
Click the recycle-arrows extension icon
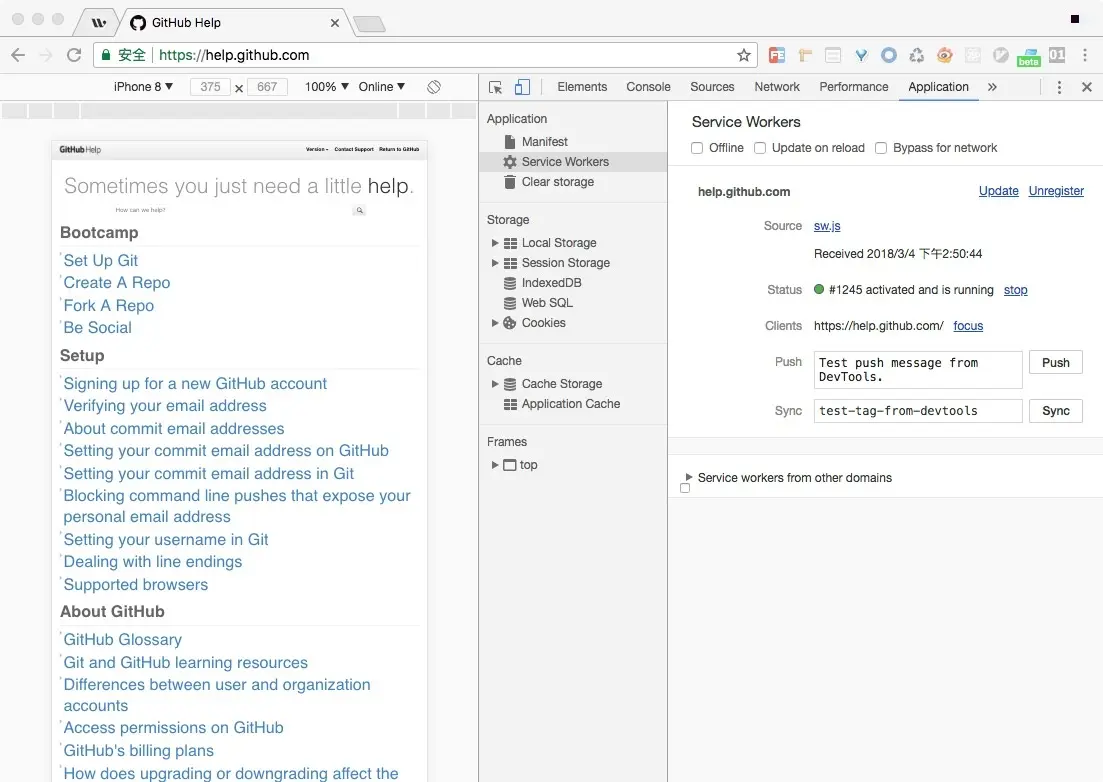[917, 55]
